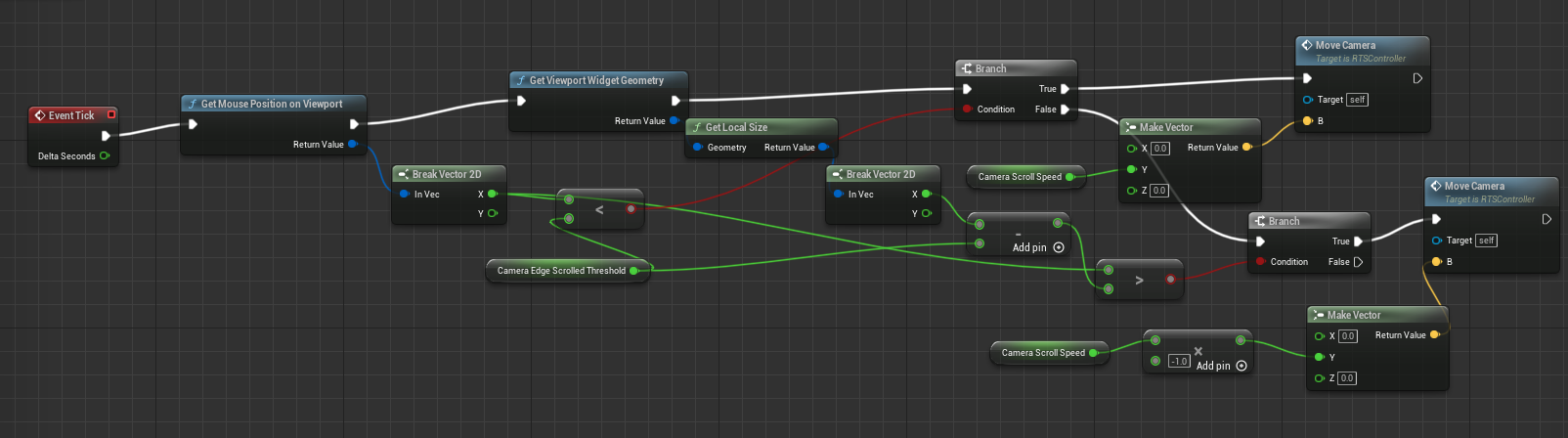This screenshot has width=1568, height=438.
Task: Click Get Local Size Return Value pin
Action: pos(823,148)
